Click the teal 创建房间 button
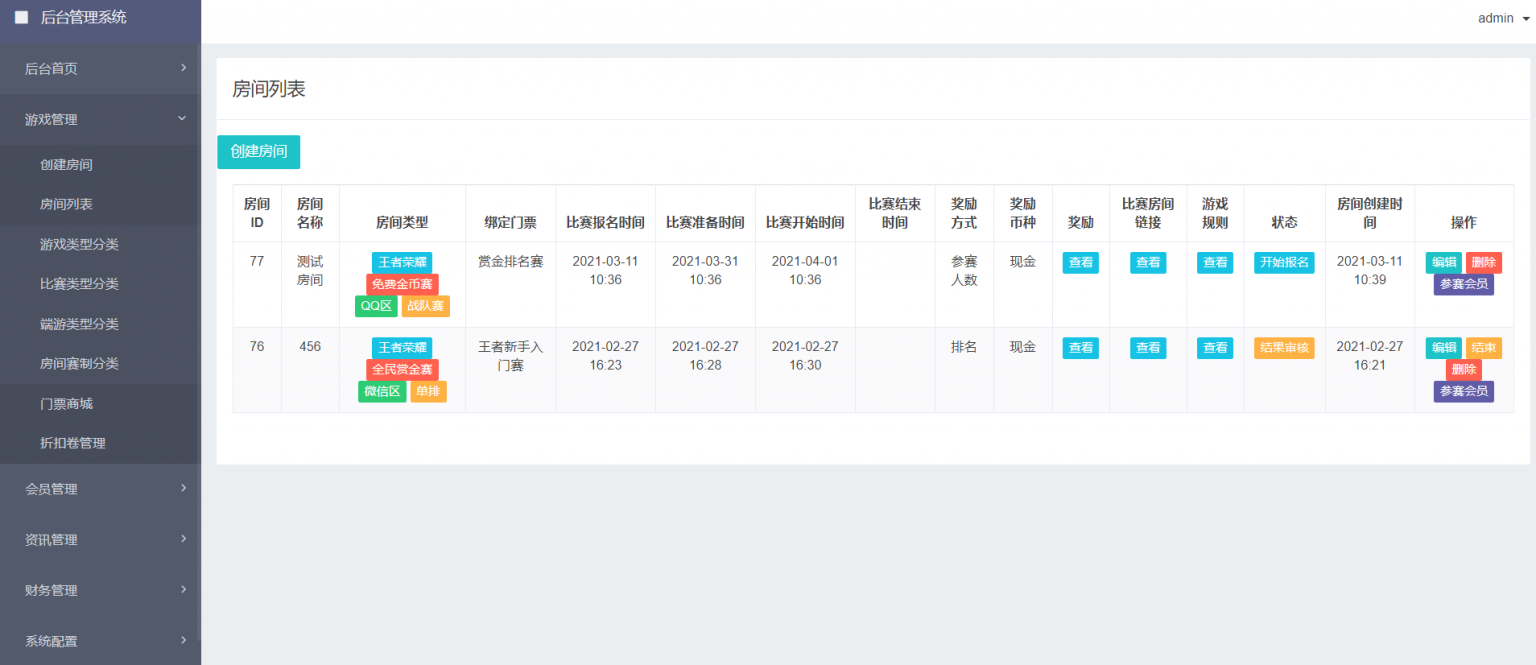 (x=258, y=152)
